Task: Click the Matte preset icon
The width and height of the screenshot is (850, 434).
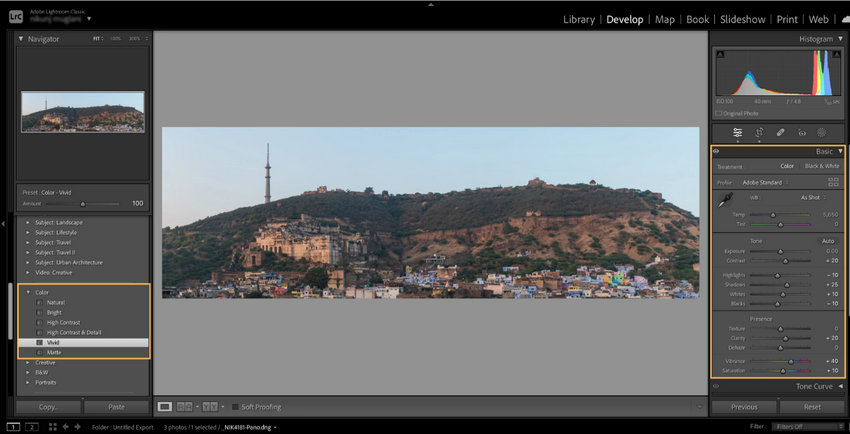Action: 40,353
